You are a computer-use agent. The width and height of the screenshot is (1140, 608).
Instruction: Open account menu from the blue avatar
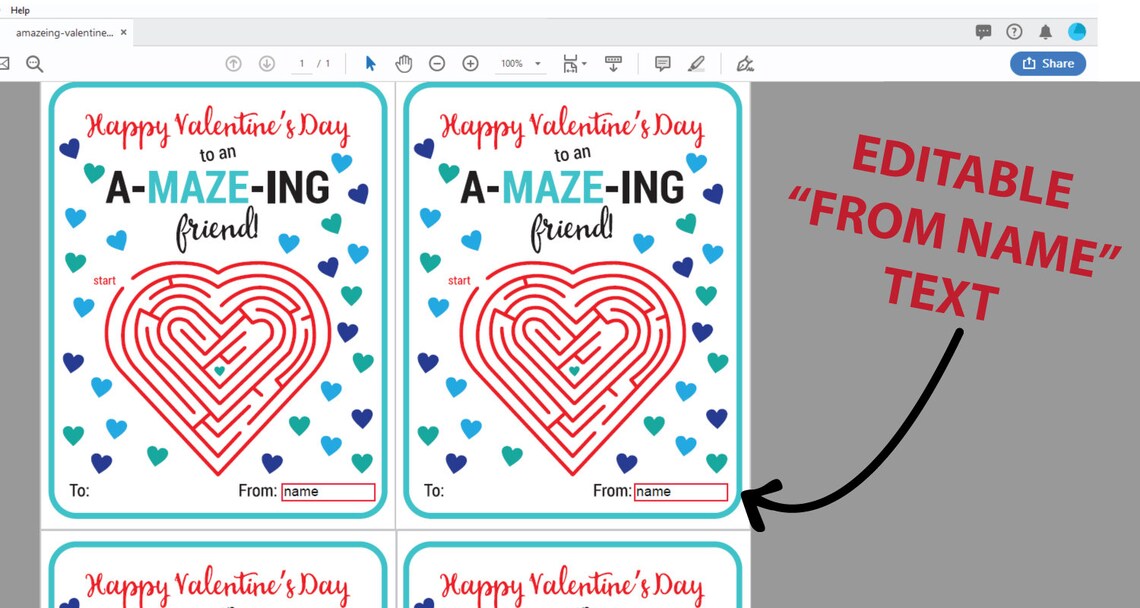click(x=1077, y=31)
